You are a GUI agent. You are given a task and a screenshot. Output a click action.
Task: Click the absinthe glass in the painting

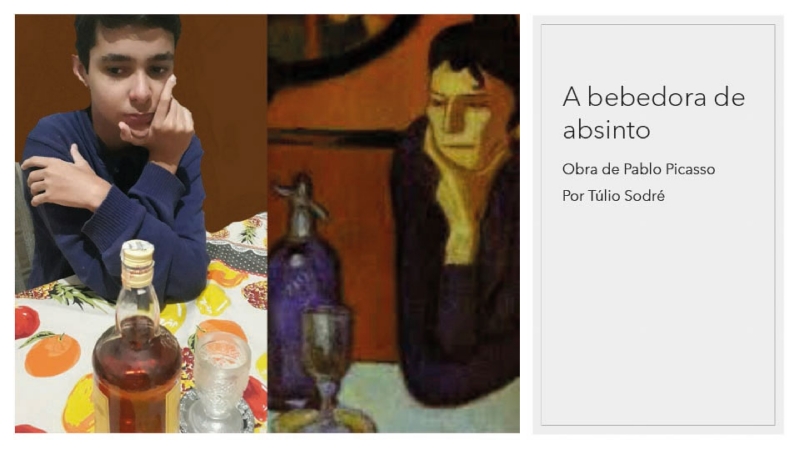pyautogui.click(x=325, y=357)
